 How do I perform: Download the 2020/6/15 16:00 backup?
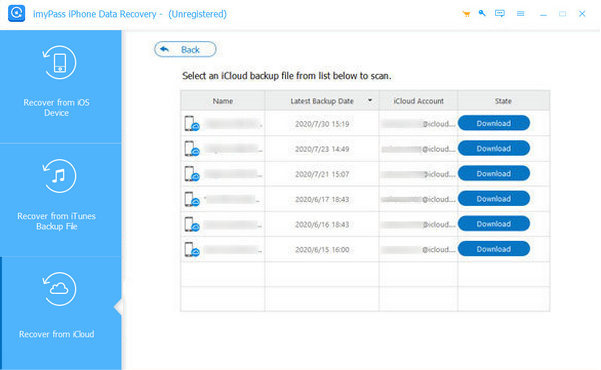tap(494, 249)
